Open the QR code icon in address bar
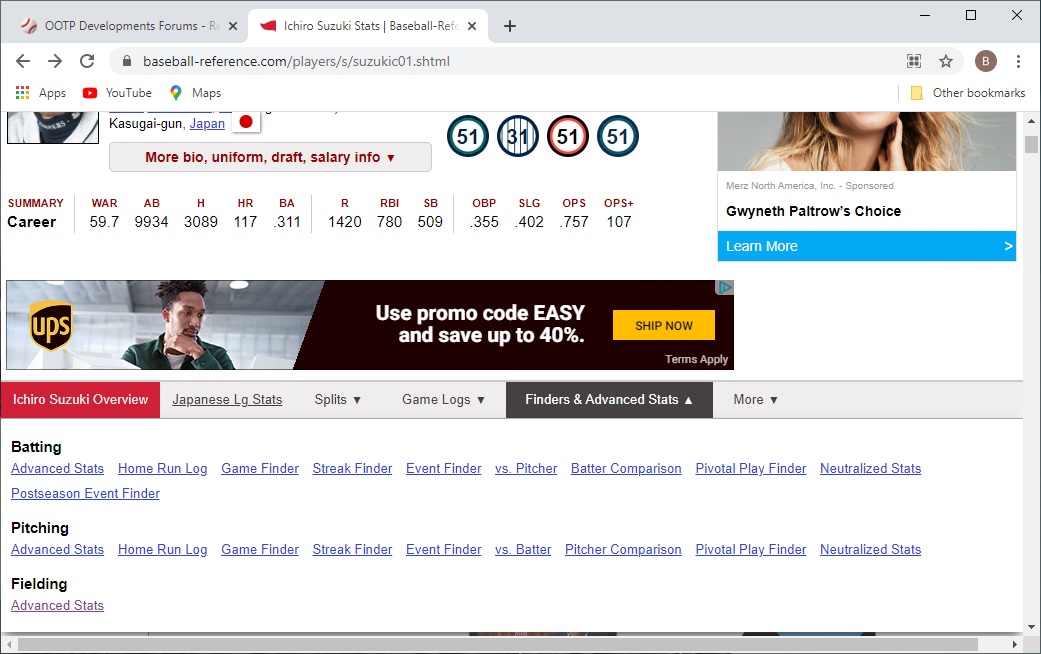Image resolution: width=1041 pixels, height=654 pixels. (x=914, y=61)
